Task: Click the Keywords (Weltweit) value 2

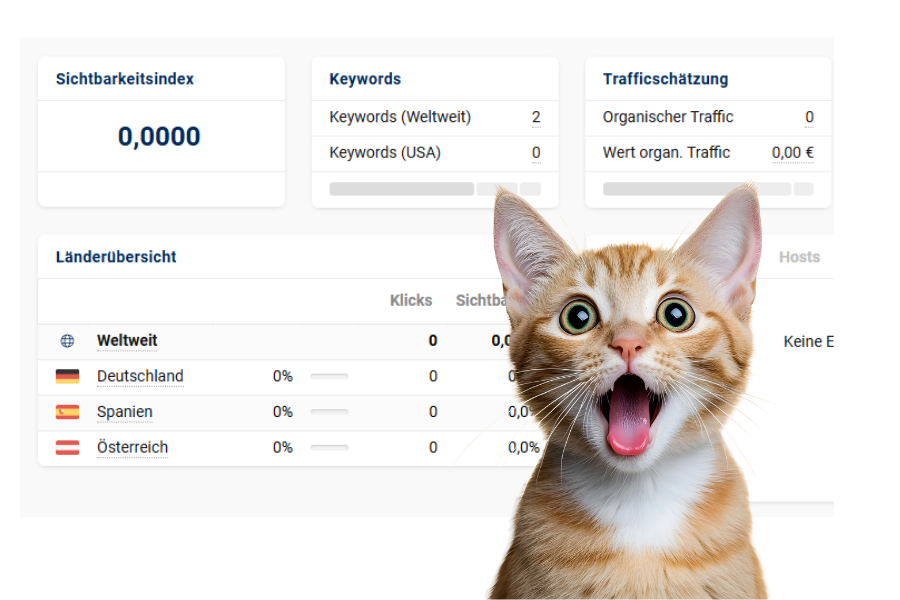Action: click(536, 117)
